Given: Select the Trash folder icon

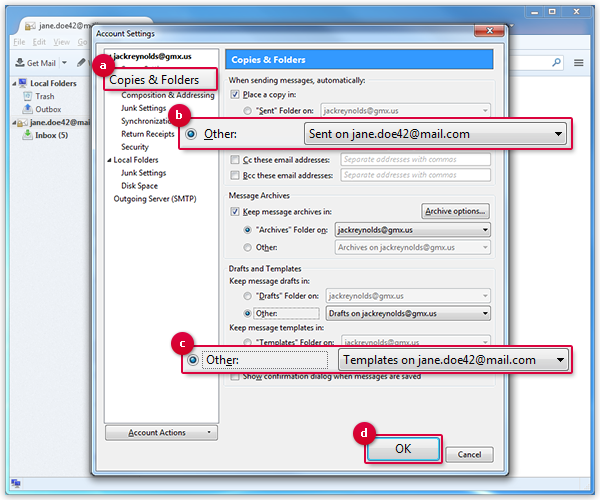Looking at the screenshot, I should point(28,97).
